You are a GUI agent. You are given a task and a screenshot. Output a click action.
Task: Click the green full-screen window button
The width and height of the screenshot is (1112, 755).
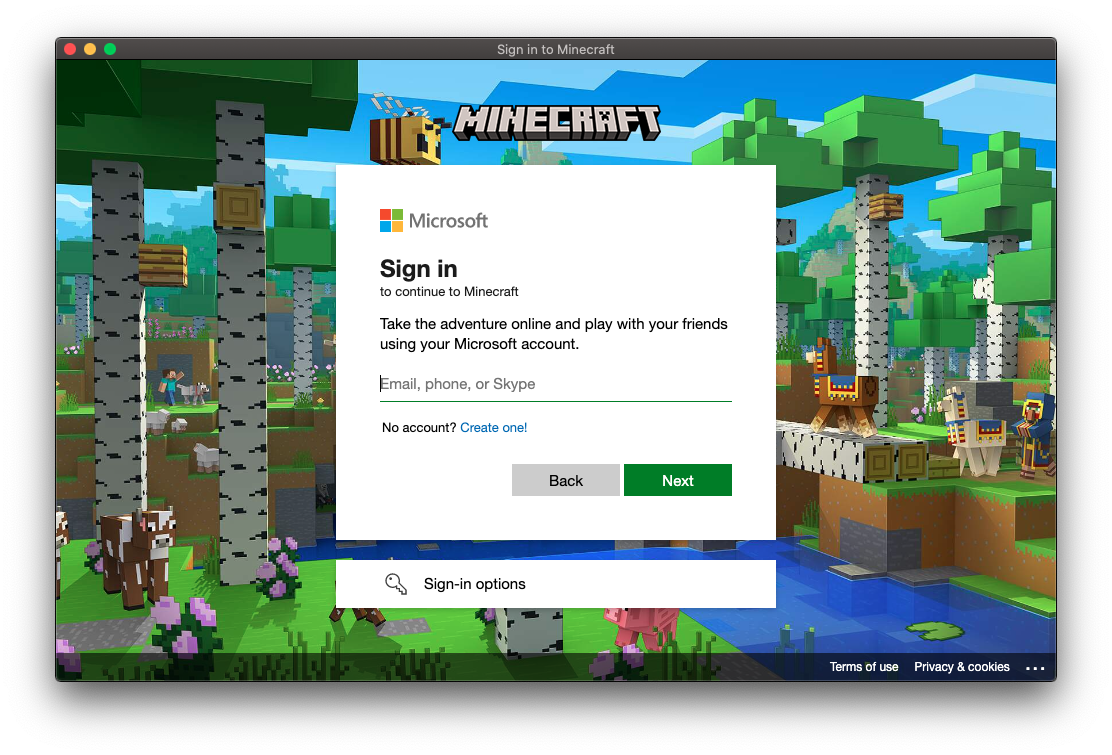coord(110,49)
